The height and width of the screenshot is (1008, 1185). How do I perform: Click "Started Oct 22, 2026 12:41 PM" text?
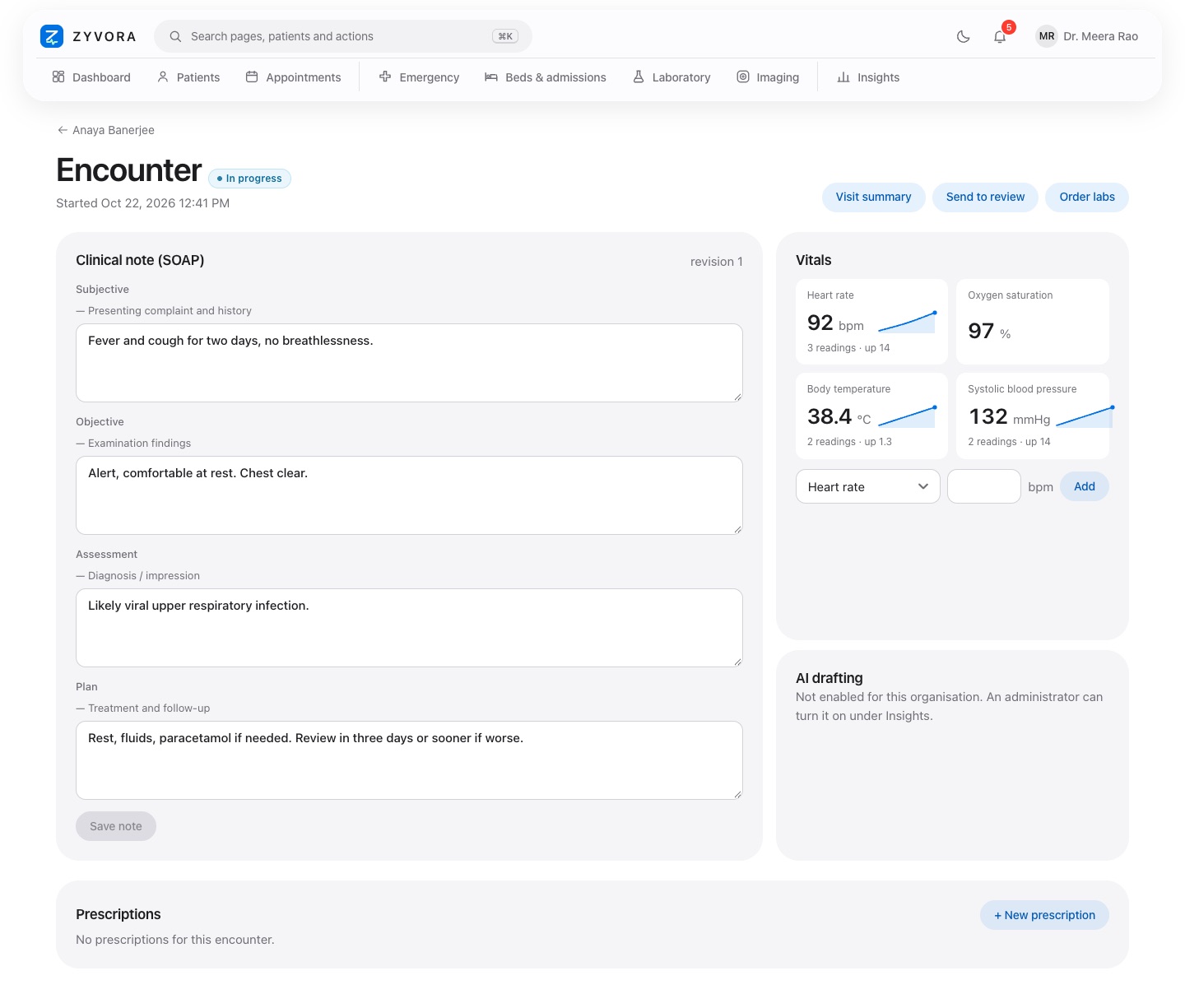[x=143, y=203]
